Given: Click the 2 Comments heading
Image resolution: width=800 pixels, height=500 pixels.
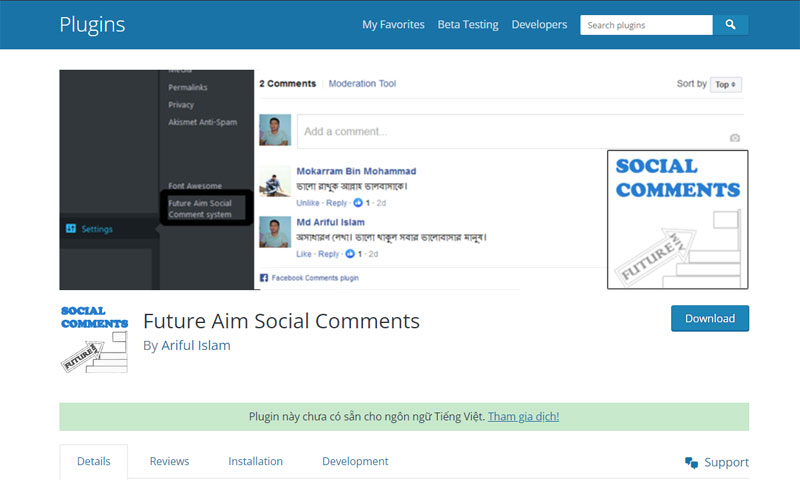Looking at the screenshot, I should coord(287,83).
